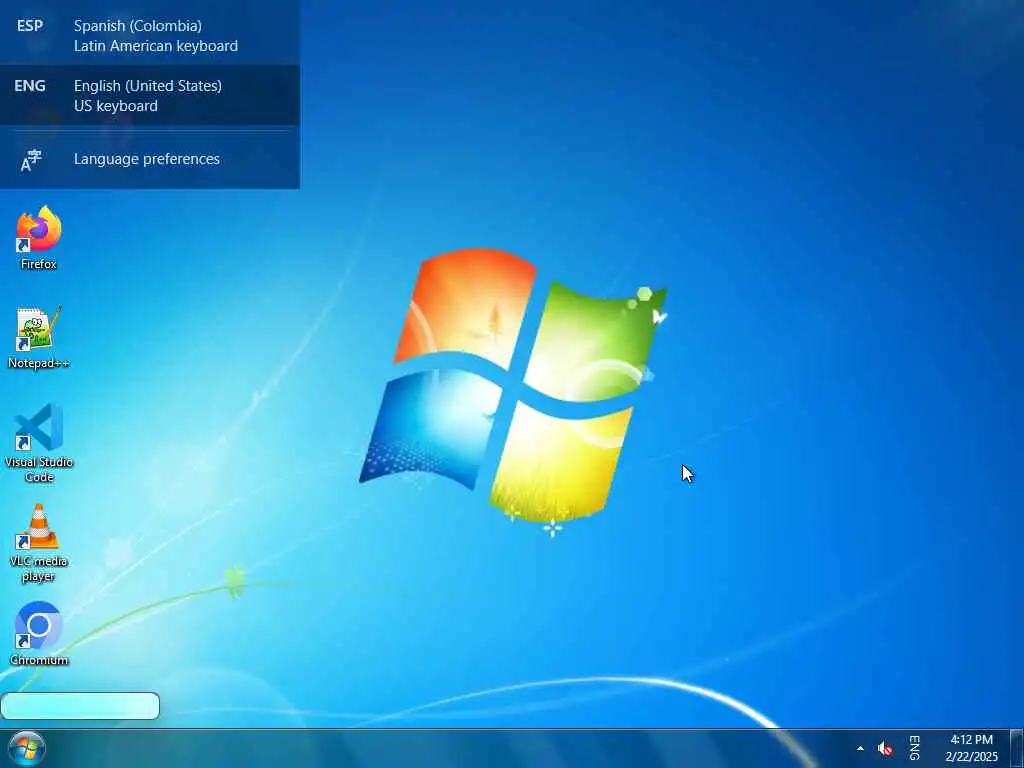The width and height of the screenshot is (1024, 768).
Task: Open the Firefox desktop shortcut
Action: [x=39, y=238]
